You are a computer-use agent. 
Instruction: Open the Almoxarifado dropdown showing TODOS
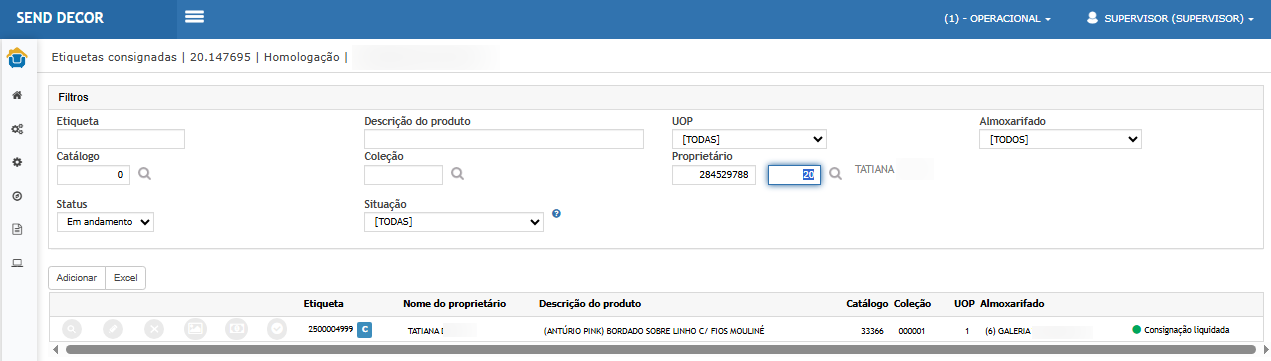coord(1060,139)
